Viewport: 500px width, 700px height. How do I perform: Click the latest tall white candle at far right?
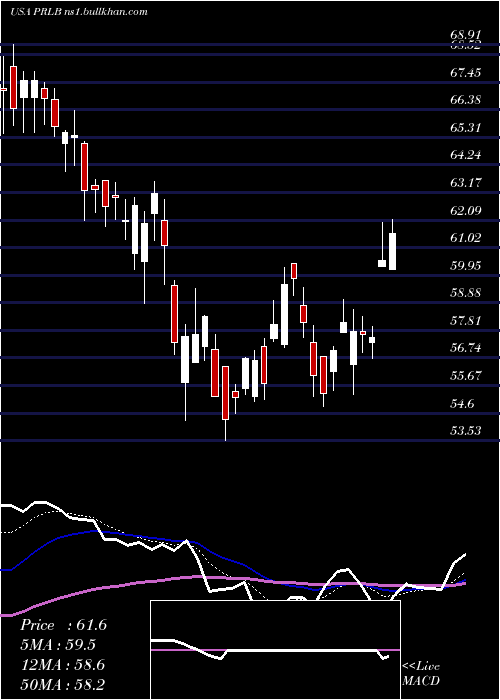point(392,251)
